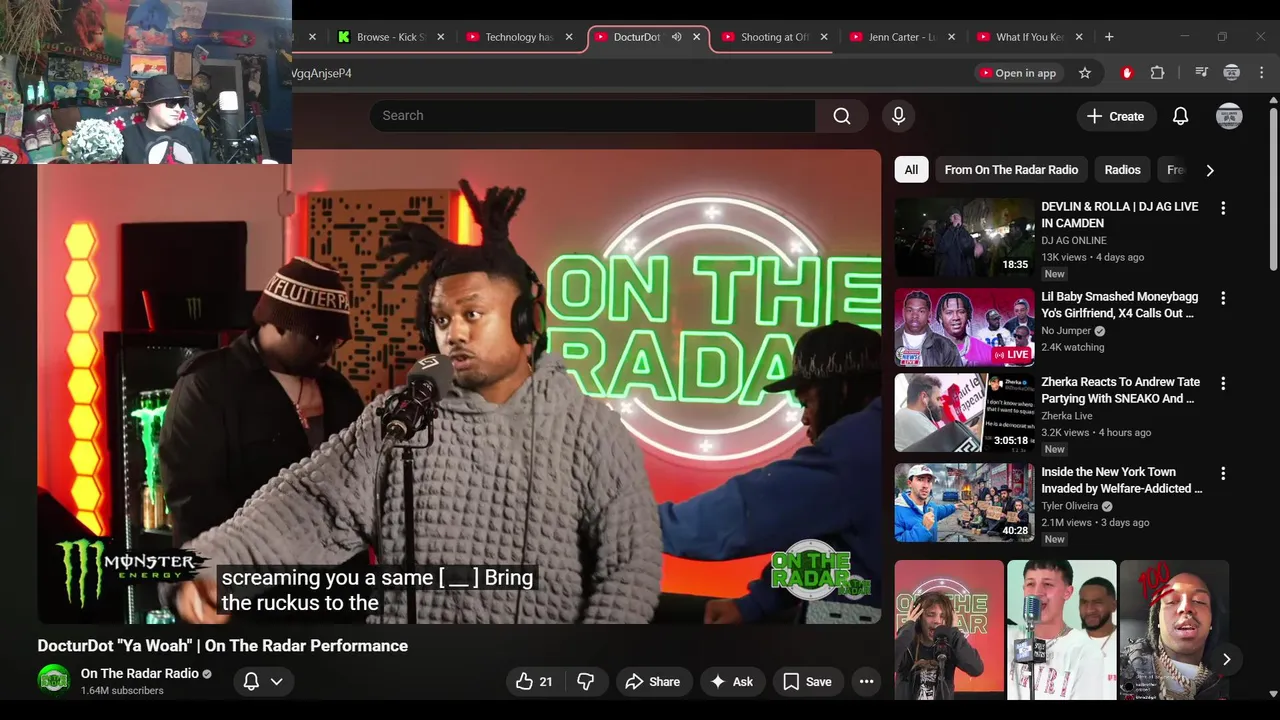The image size is (1280, 720).
Task: Toggle the channel subscription bell
Action: pyautogui.click(x=251, y=682)
